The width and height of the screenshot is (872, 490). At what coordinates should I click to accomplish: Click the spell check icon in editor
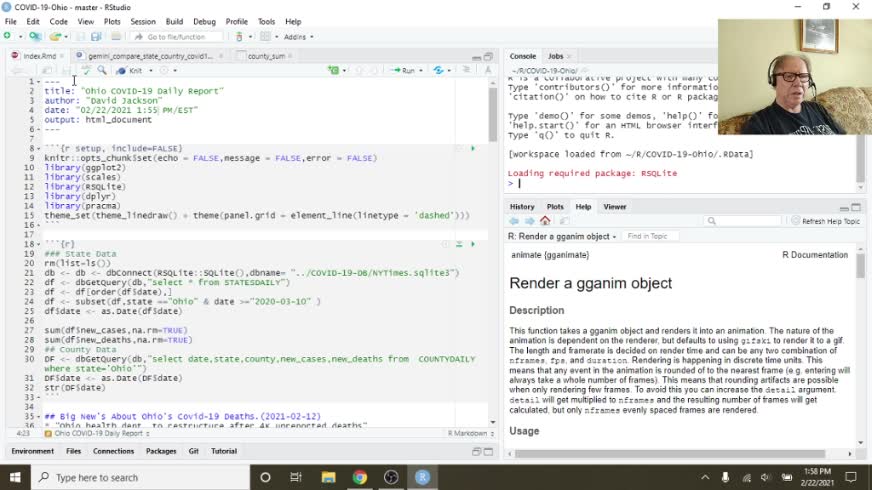[86, 71]
